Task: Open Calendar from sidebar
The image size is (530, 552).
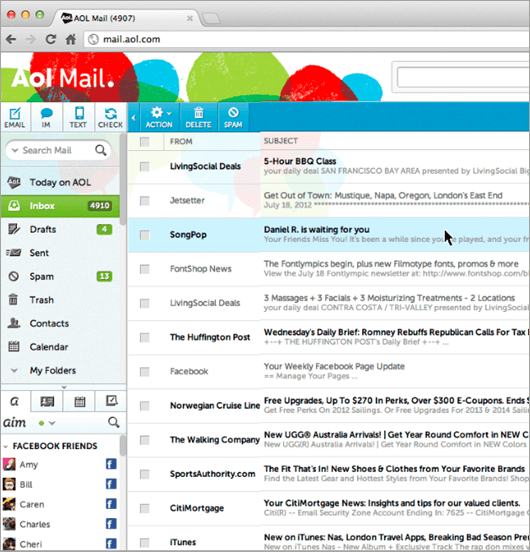Action: click(60, 347)
